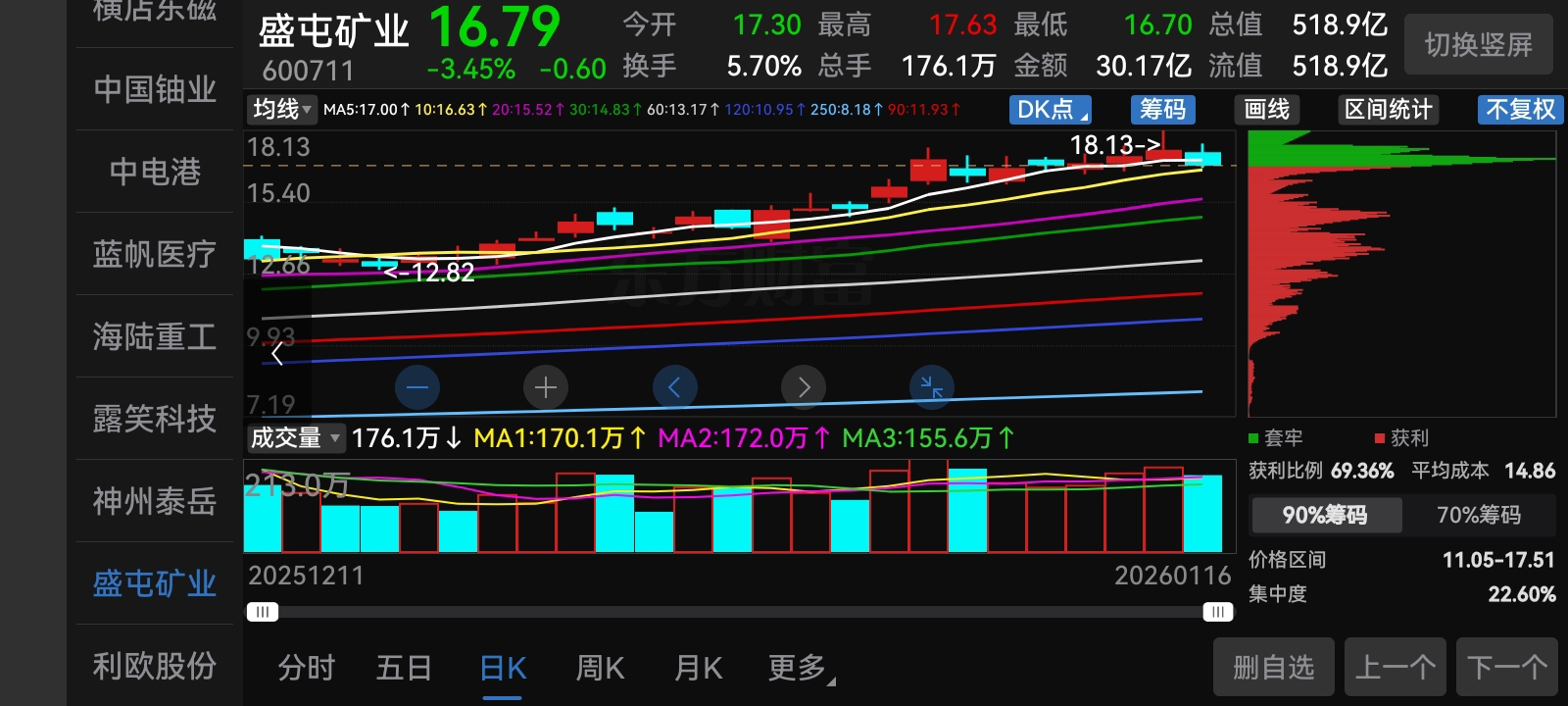Go to next stock with 下一个

point(1507,668)
